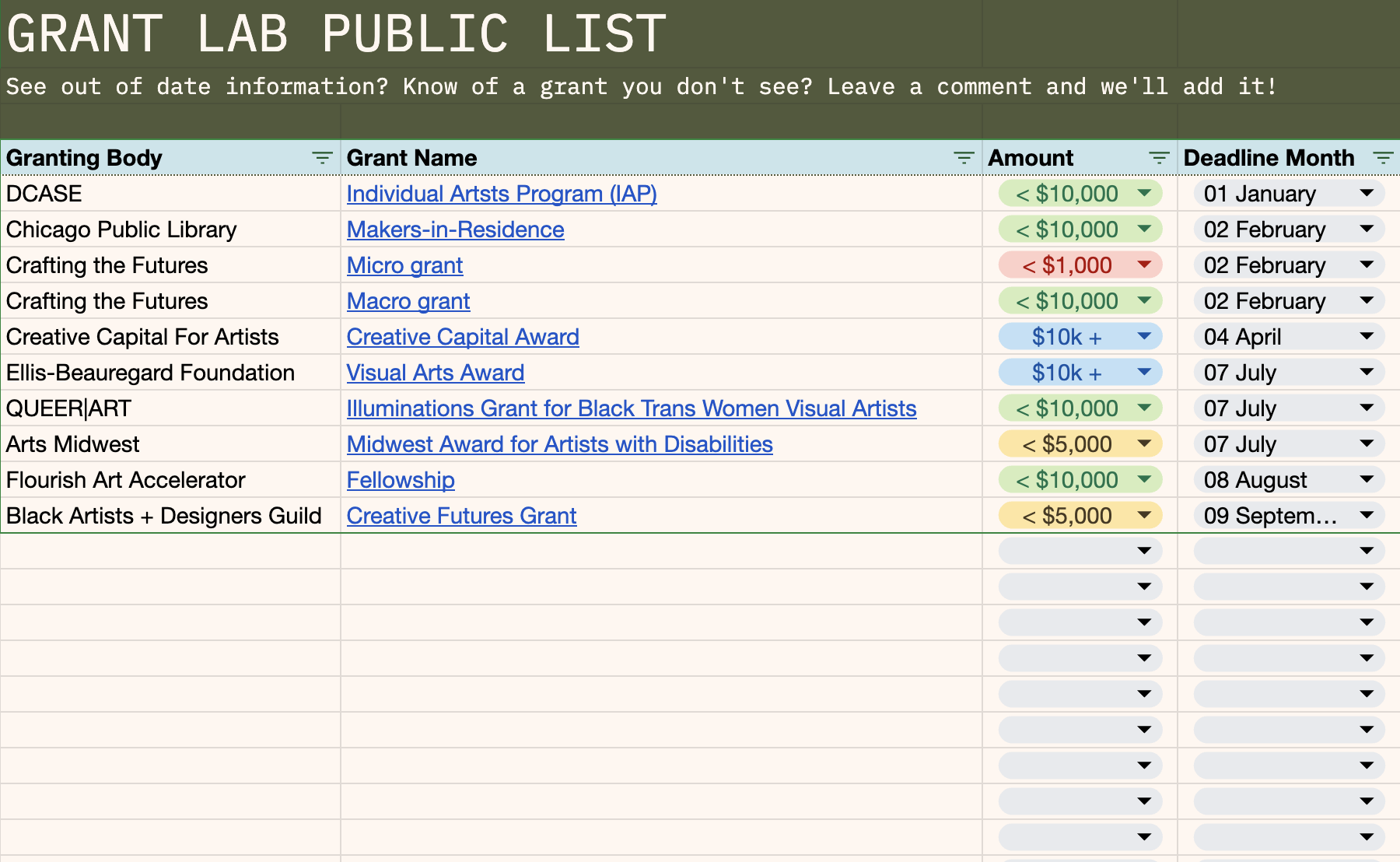This screenshot has width=1400, height=862.
Task: Open the filter icon on Grant Name column
Action: coord(963,158)
